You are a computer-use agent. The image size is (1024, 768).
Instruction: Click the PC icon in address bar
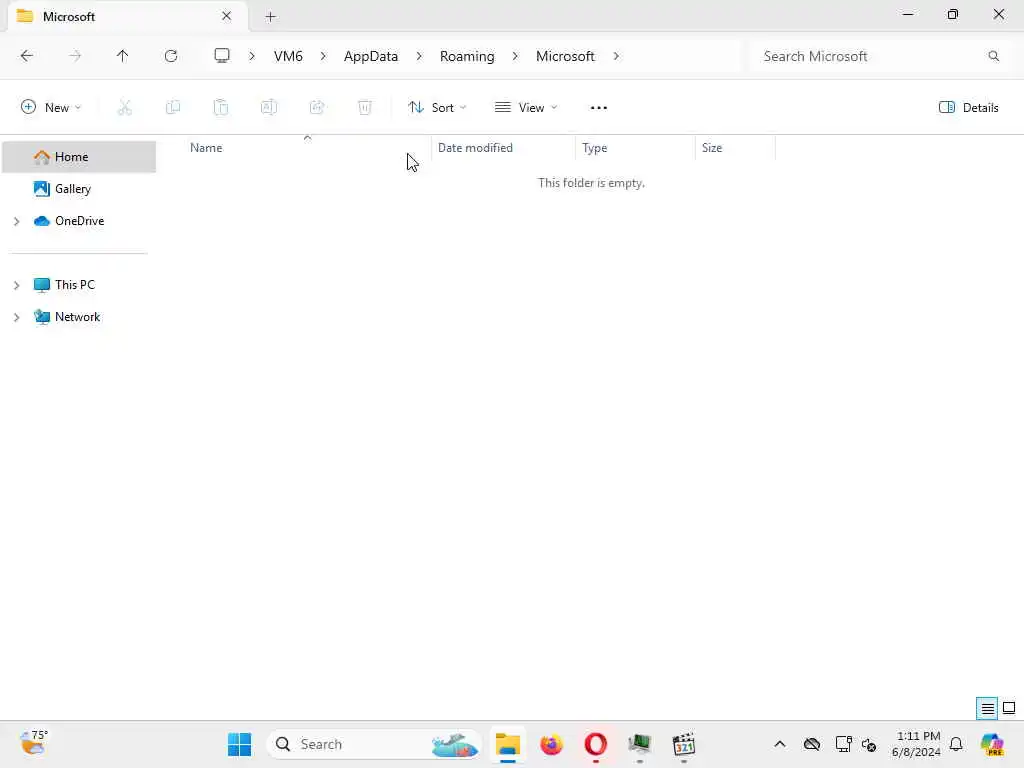click(x=222, y=56)
